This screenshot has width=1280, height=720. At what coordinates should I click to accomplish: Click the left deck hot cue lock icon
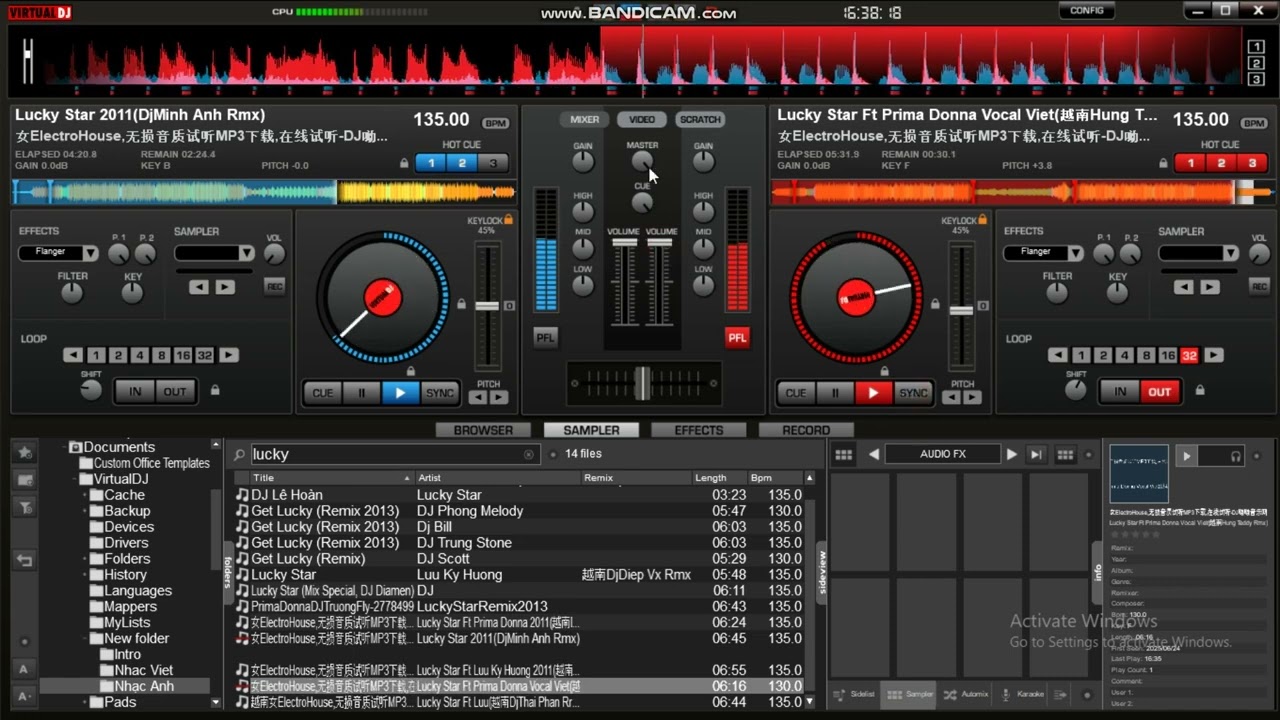coord(404,163)
